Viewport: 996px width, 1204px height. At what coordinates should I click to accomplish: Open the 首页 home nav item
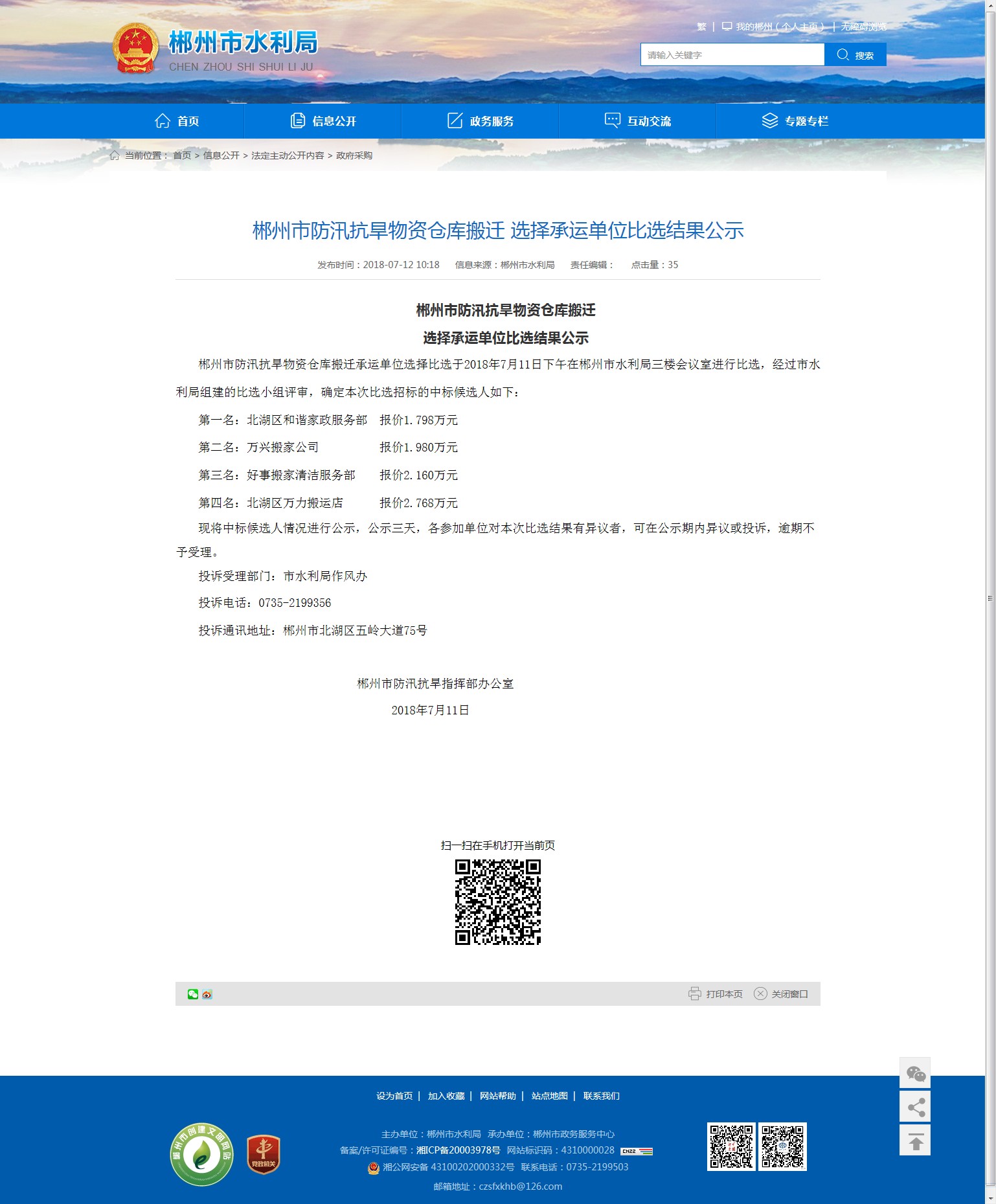pos(177,121)
